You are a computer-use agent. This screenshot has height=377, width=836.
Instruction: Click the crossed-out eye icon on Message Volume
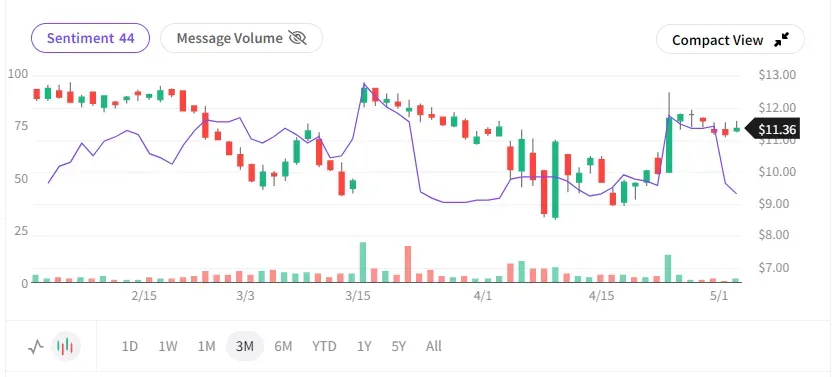click(298, 38)
